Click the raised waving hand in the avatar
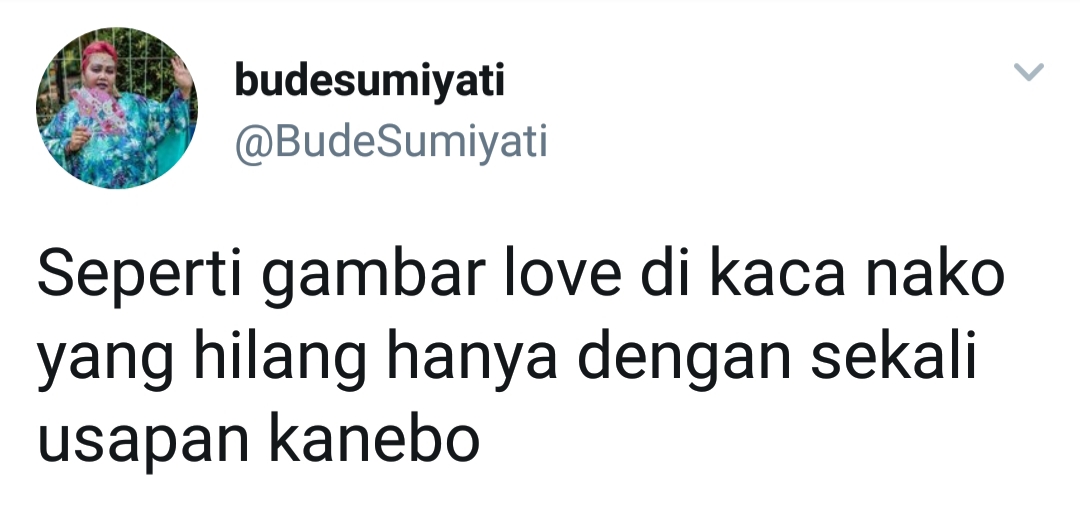This screenshot has height=525, width=1080. pos(181,74)
